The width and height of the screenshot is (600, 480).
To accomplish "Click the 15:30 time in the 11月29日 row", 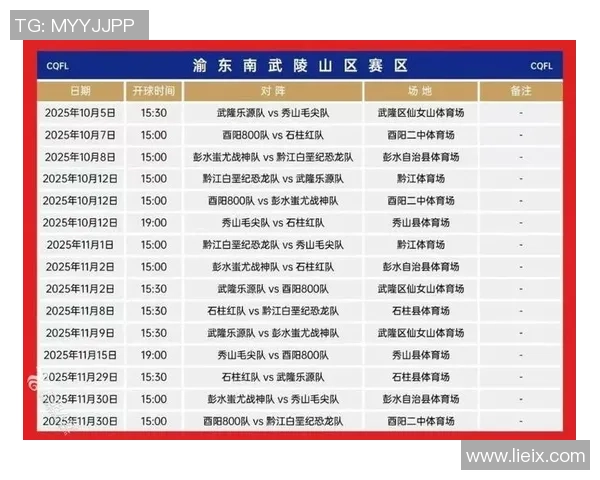I will pos(154,377).
